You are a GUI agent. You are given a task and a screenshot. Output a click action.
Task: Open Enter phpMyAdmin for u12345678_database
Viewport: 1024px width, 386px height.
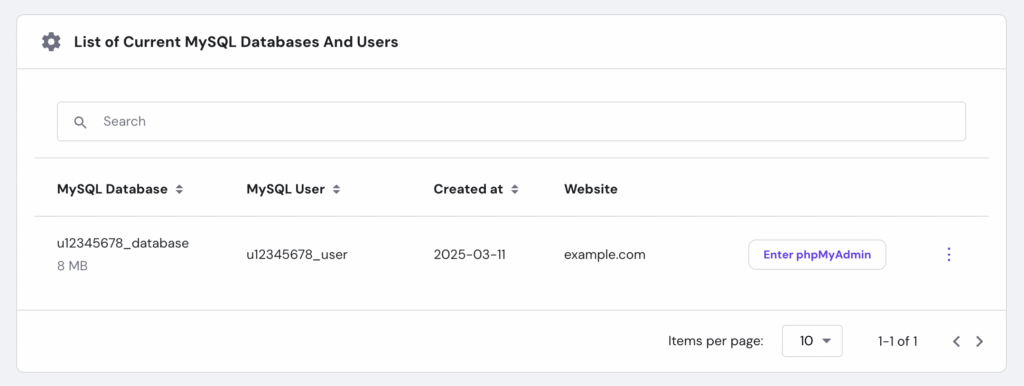point(817,255)
